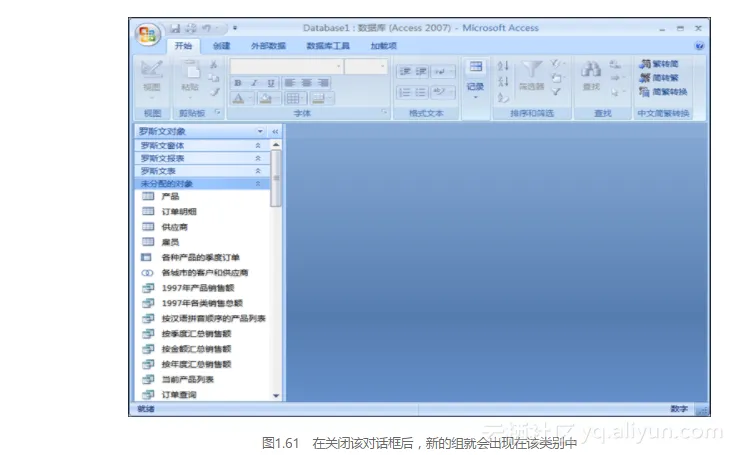Toggle filter with small funnel icon
Screen dimensions: 734x455
[x=556, y=92]
